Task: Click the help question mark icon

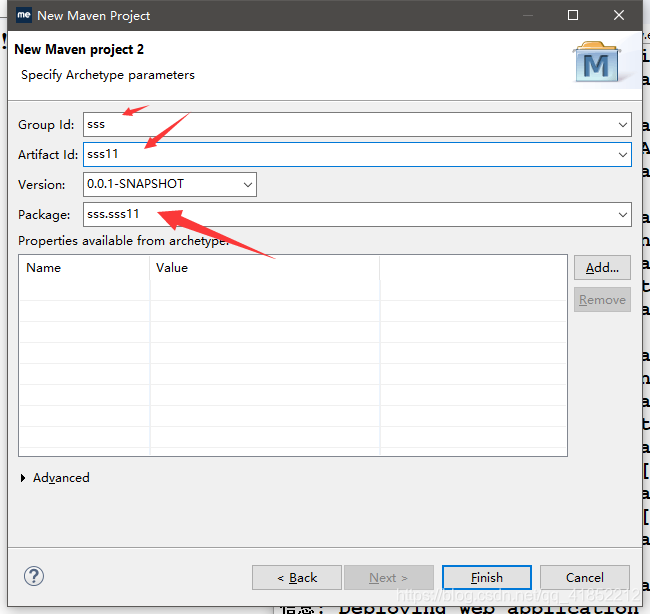Action: [34, 576]
